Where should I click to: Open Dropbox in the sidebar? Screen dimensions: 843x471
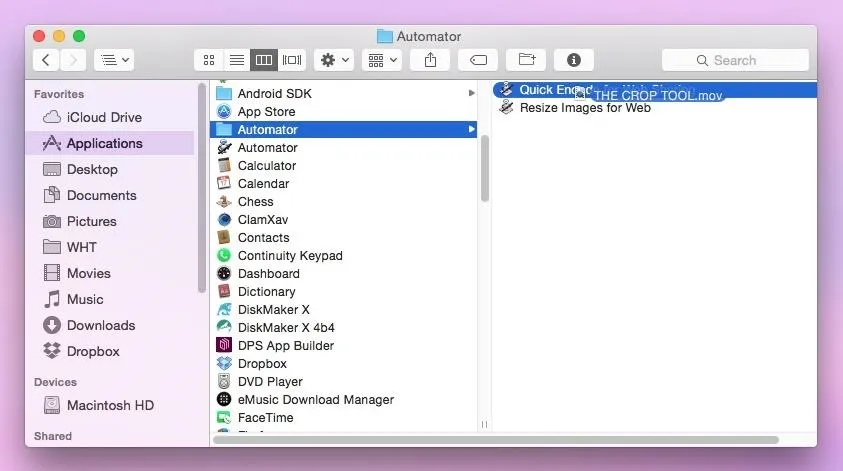coord(110,351)
